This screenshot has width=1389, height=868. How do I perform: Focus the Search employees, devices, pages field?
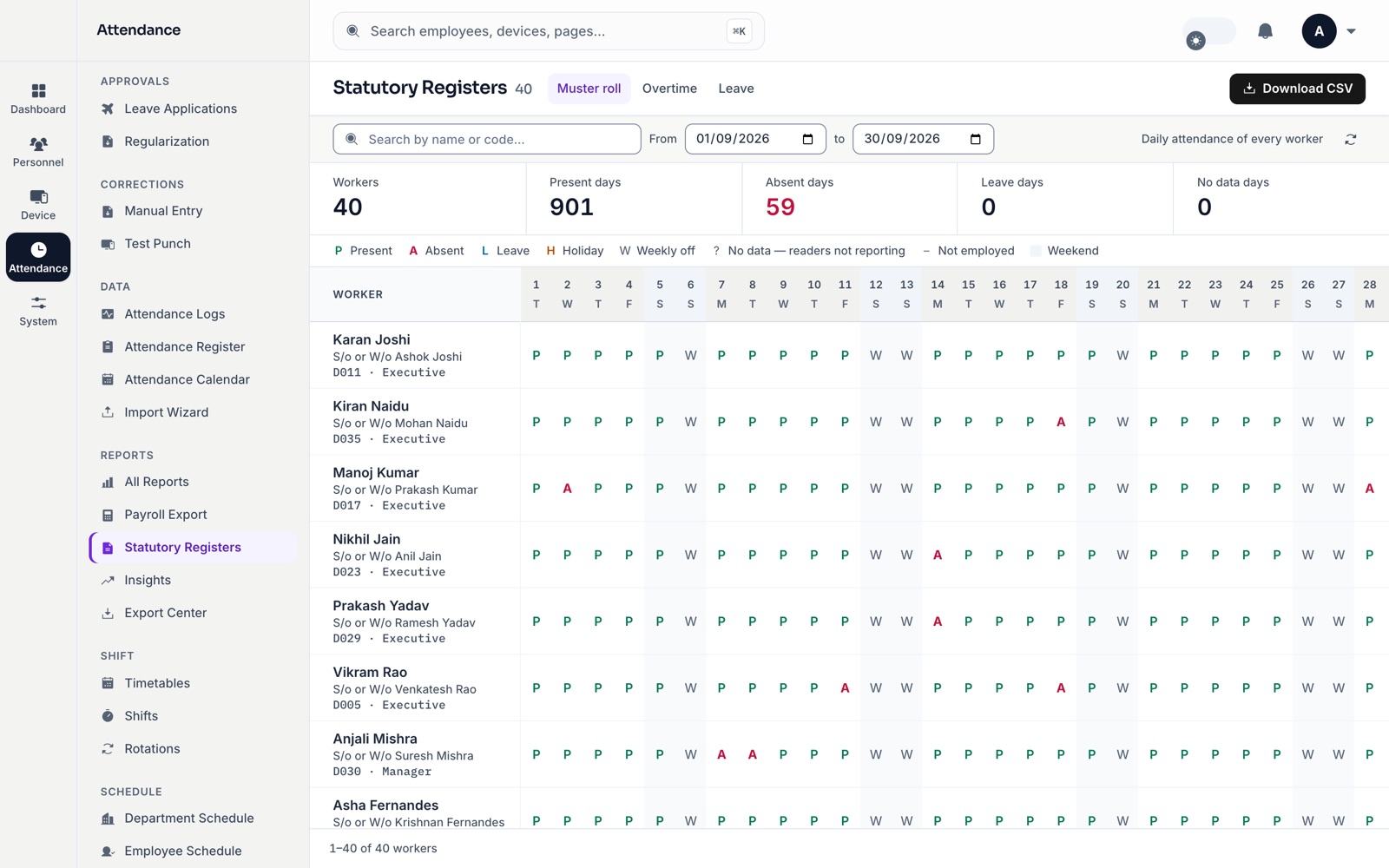click(x=549, y=31)
